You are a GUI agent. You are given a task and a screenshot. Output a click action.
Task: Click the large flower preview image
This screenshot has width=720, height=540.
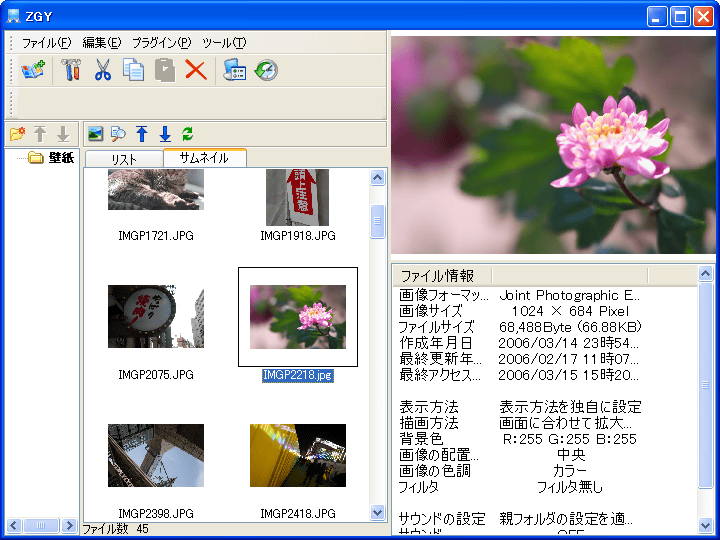[x=553, y=145]
